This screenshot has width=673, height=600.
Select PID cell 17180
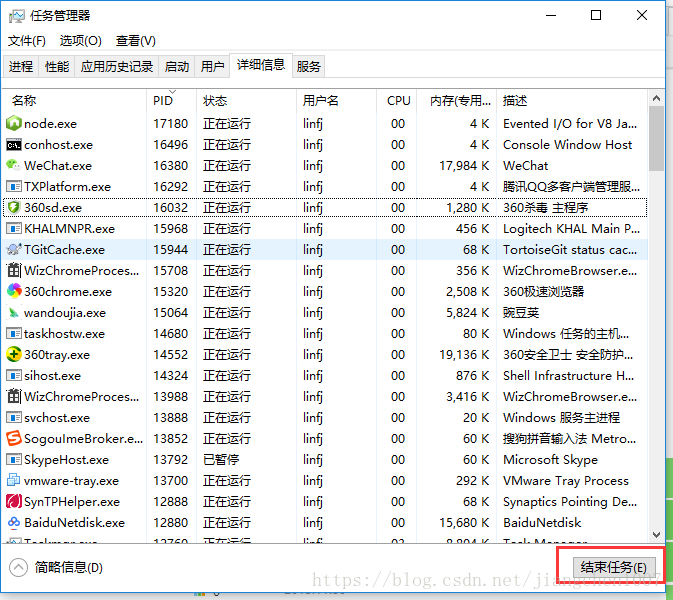(x=171, y=124)
